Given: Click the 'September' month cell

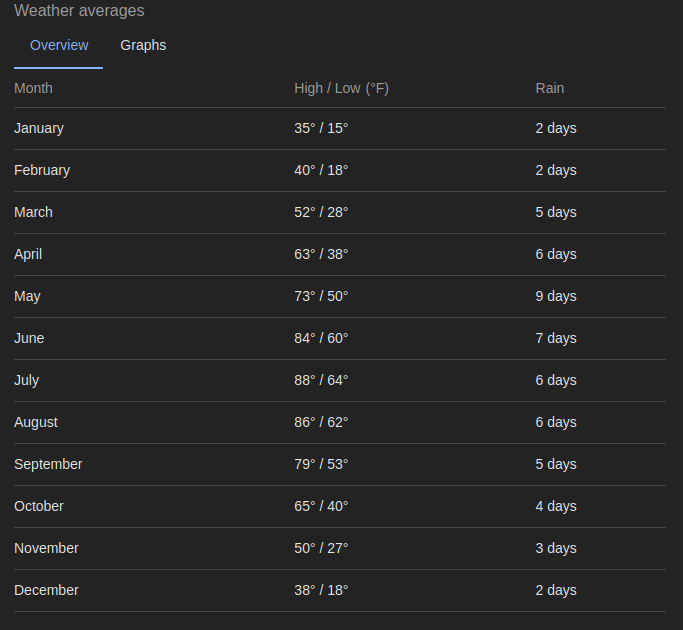Looking at the screenshot, I should (x=48, y=464).
